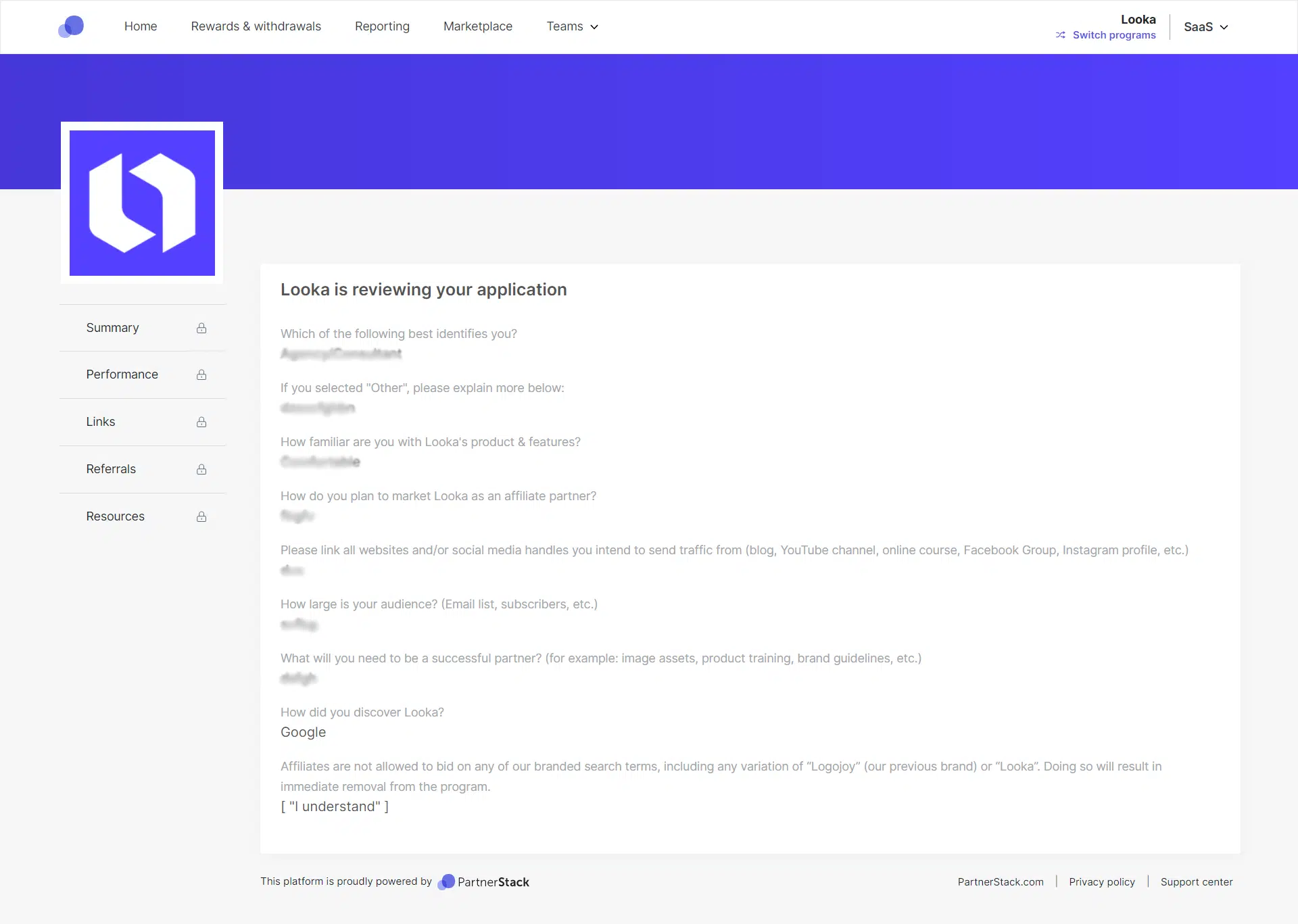Click "Please link all websites" question text
Image resolution: width=1298 pixels, height=924 pixels.
[x=734, y=550]
